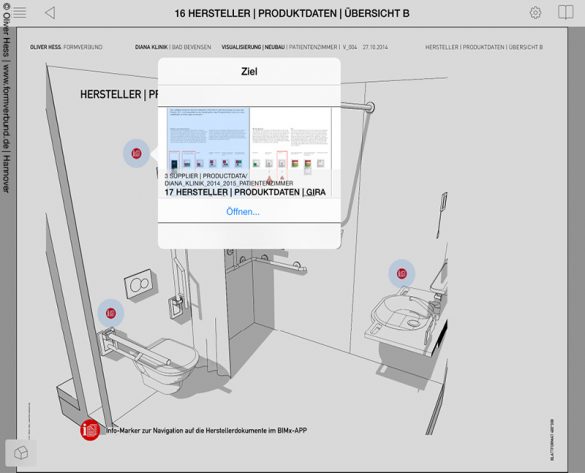Image resolution: width=585 pixels, height=473 pixels.
Task: Click the Öffnen... link
Action: 243,212
